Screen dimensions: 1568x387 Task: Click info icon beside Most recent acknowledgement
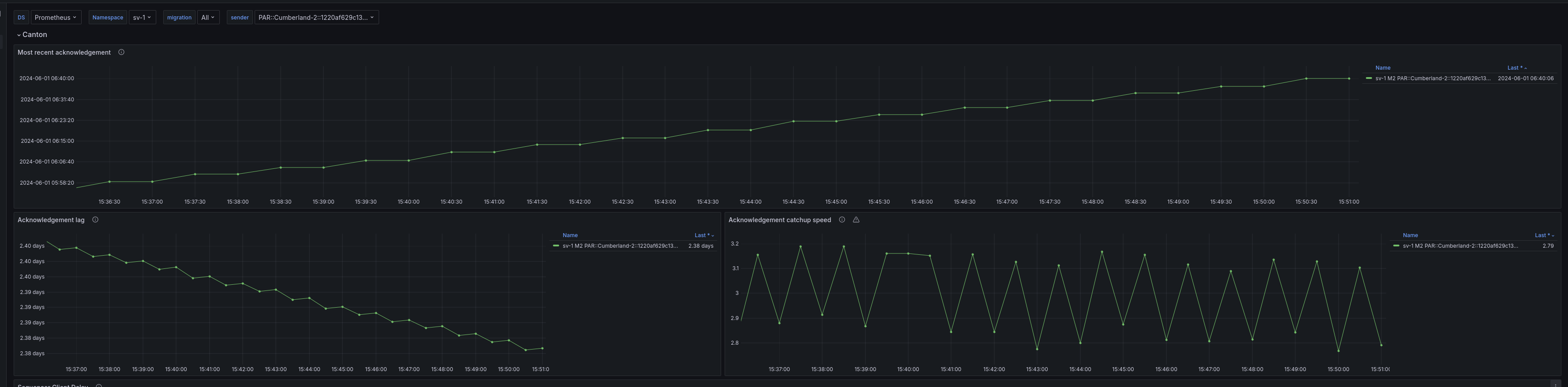pos(121,52)
